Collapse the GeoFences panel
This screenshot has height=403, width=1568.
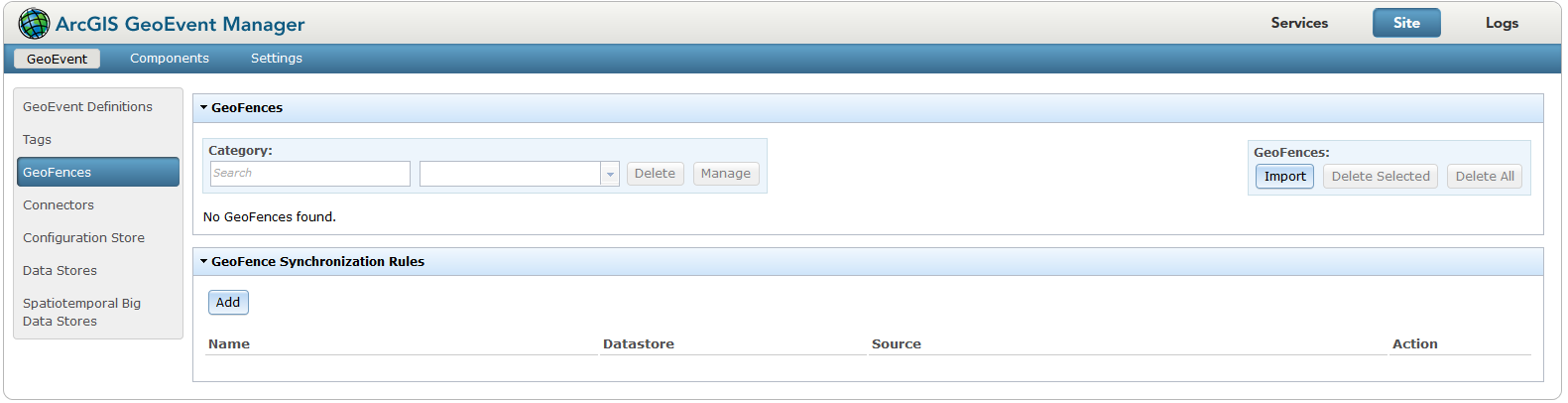(x=204, y=107)
